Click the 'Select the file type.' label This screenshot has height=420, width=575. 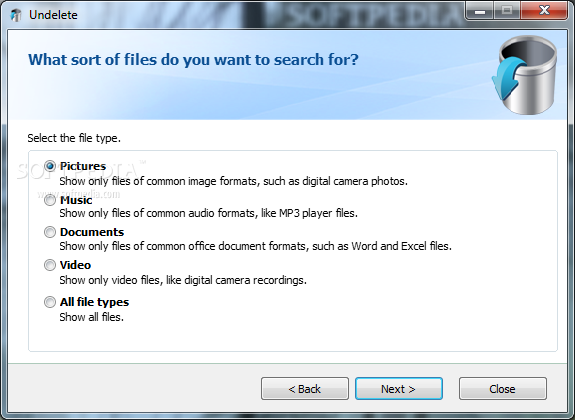click(74, 138)
